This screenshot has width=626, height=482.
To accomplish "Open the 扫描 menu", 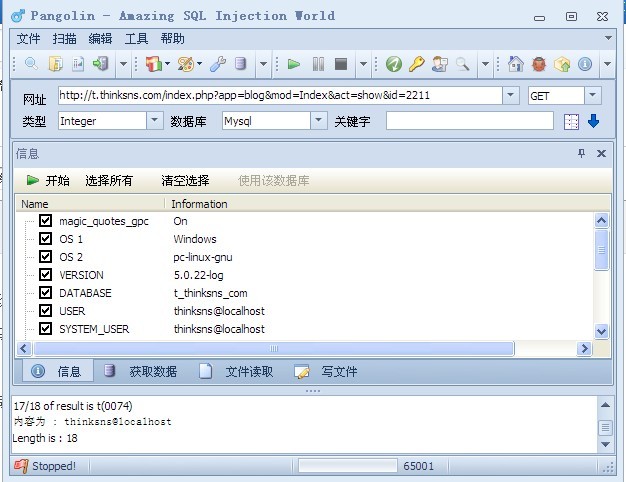I will [x=64, y=39].
